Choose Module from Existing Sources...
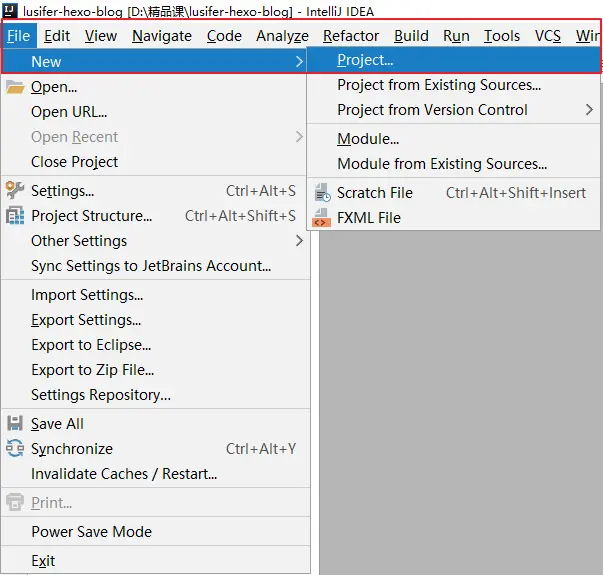Image resolution: width=603 pixels, height=575 pixels. pyautogui.click(x=453, y=163)
